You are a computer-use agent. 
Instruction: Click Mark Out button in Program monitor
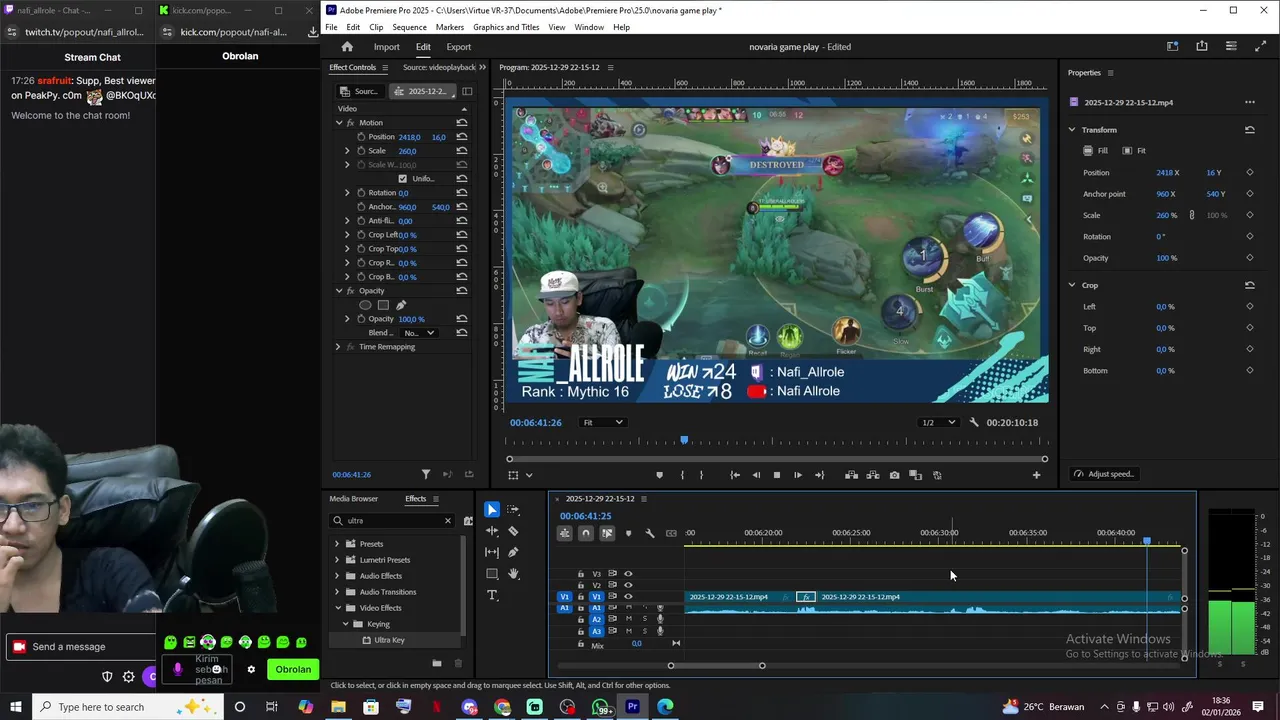[701, 475]
